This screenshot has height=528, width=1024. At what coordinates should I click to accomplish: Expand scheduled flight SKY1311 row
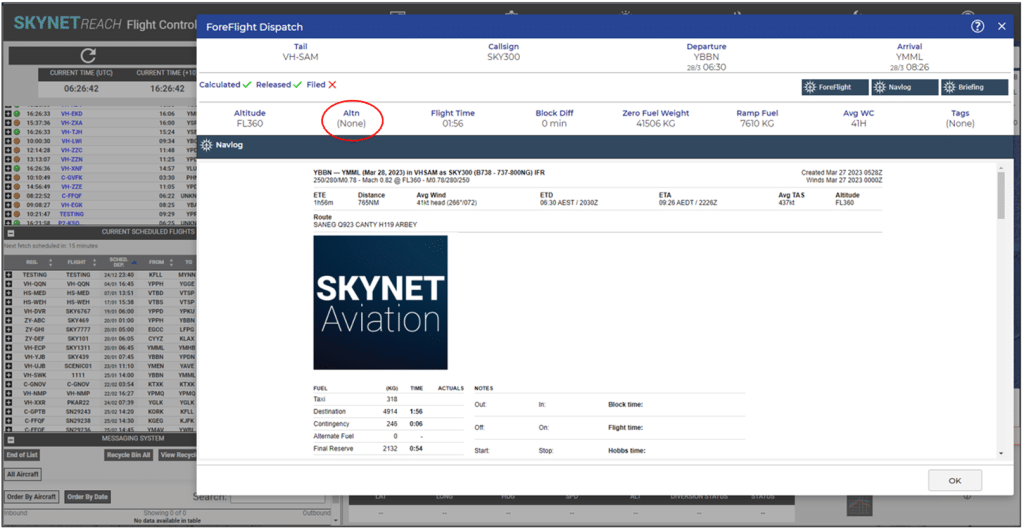coord(8,348)
